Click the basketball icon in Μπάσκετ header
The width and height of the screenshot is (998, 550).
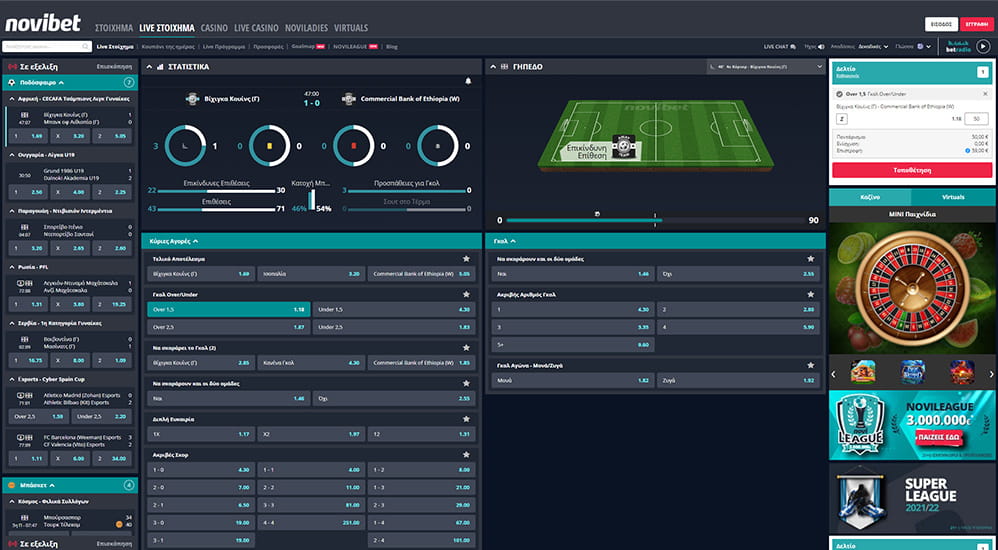pyautogui.click(x=12, y=485)
